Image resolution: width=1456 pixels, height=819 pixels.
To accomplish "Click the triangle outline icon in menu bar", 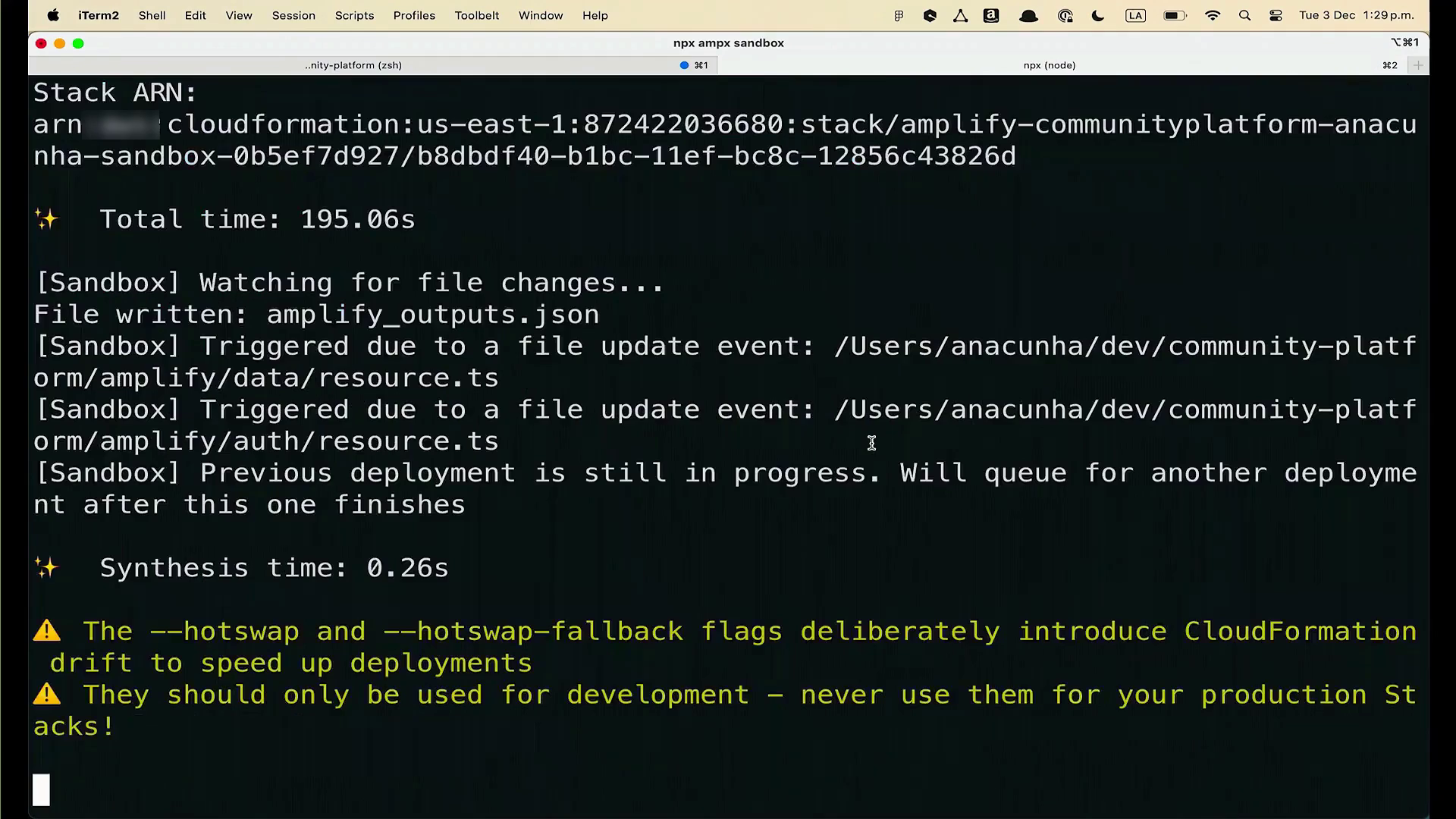I will pyautogui.click(x=961, y=15).
